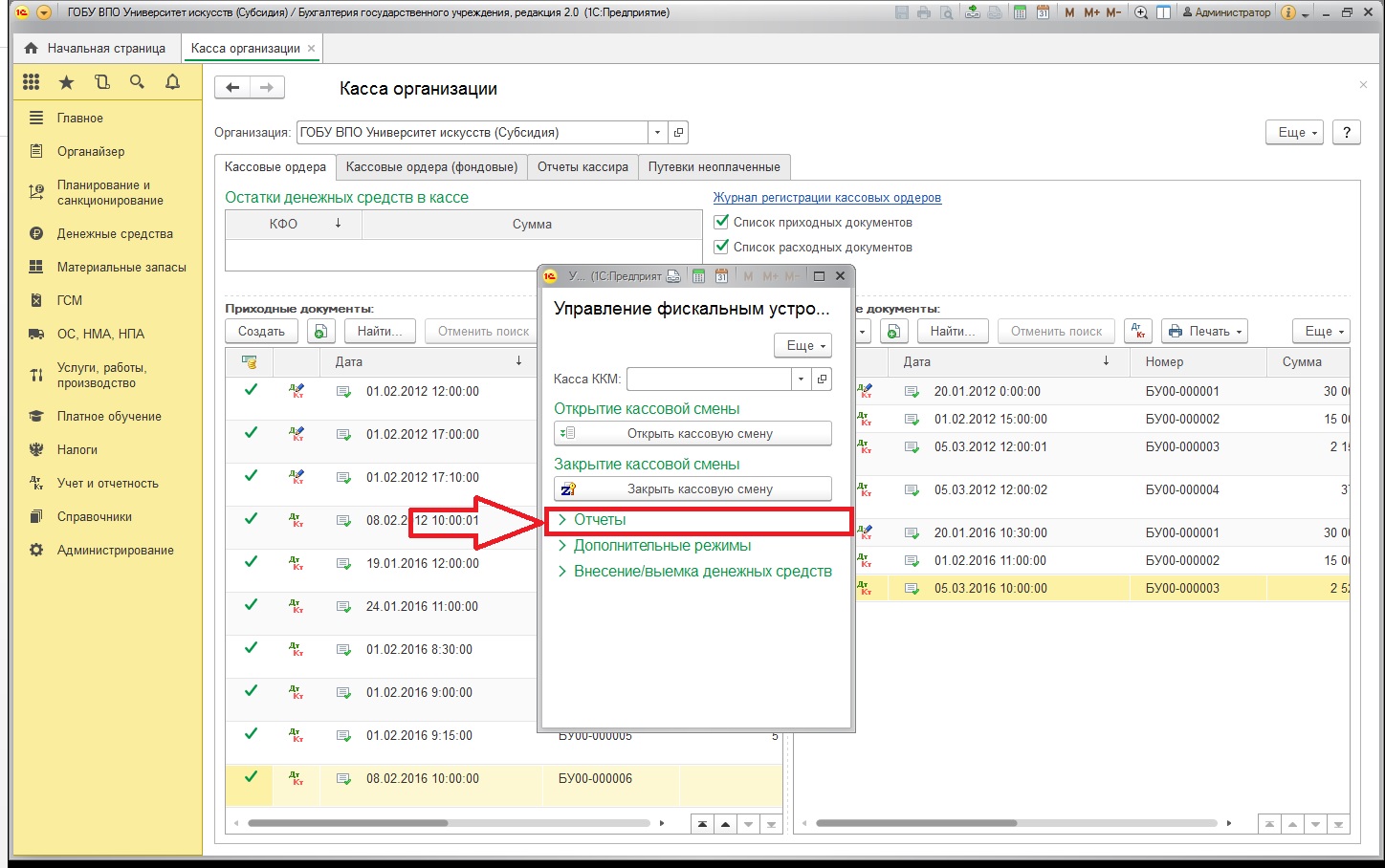The image size is (1385, 868).
Task: Click into Касса ККМ input field
Action: (709, 379)
